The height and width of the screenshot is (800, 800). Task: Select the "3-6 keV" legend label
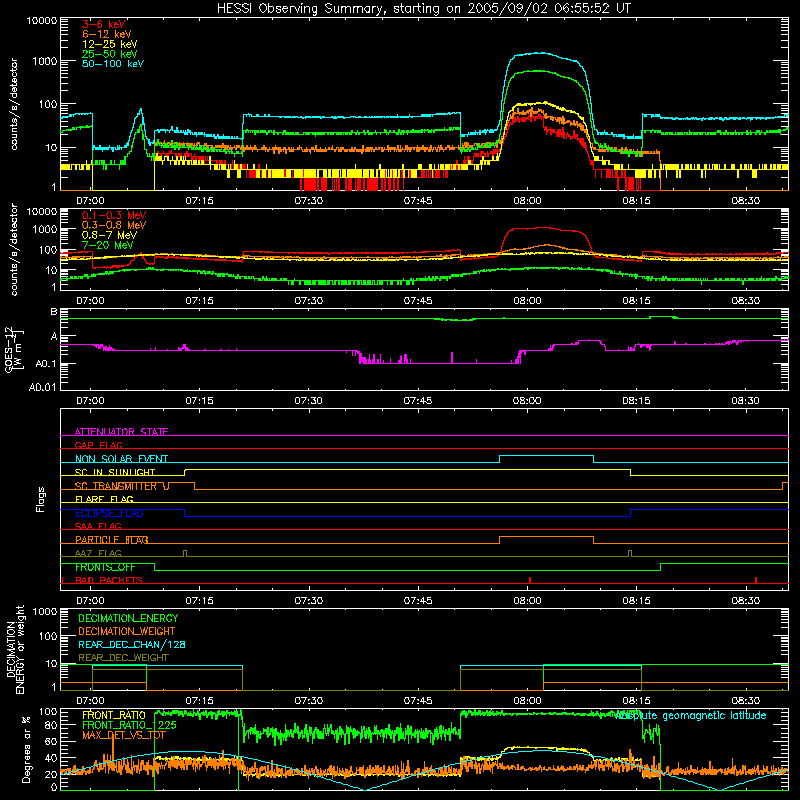(104, 24)
